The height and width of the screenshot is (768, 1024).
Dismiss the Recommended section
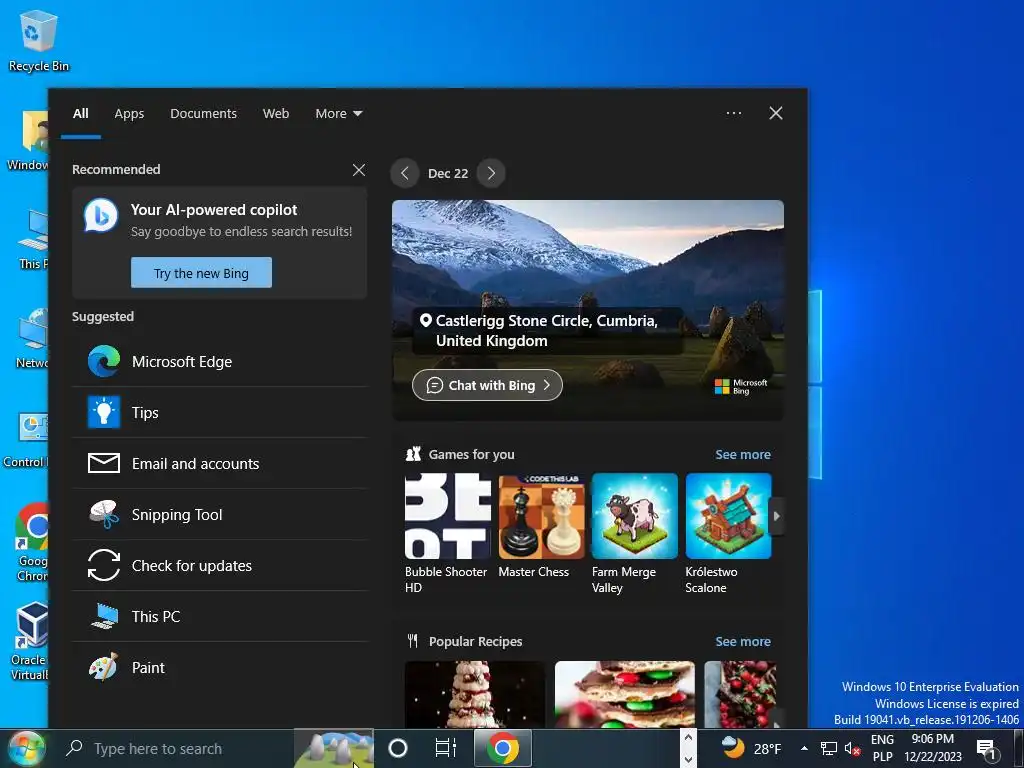pyautogui.click(x=359, y=170)
